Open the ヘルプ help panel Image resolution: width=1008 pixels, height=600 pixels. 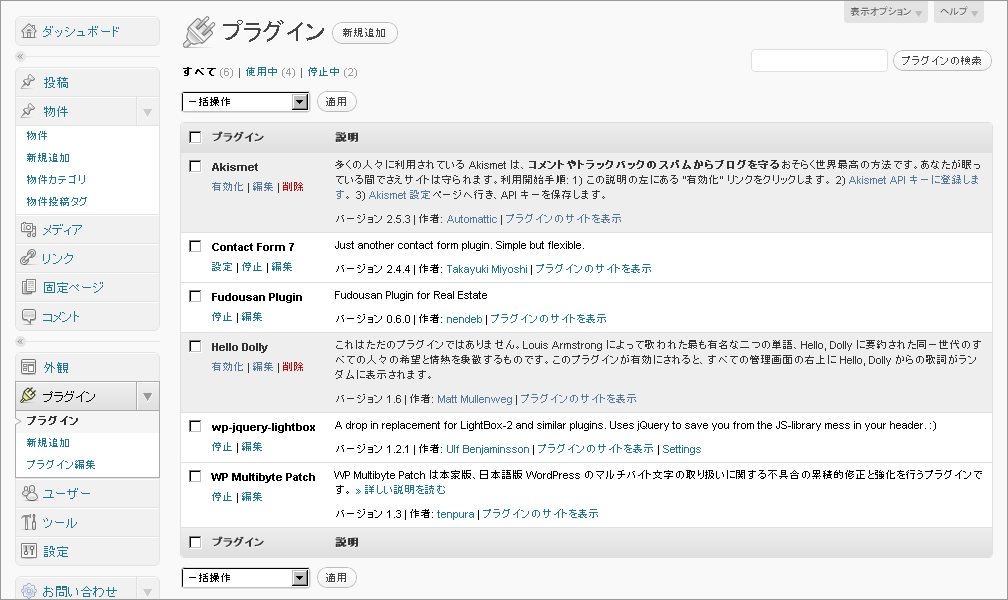[958, 12]
